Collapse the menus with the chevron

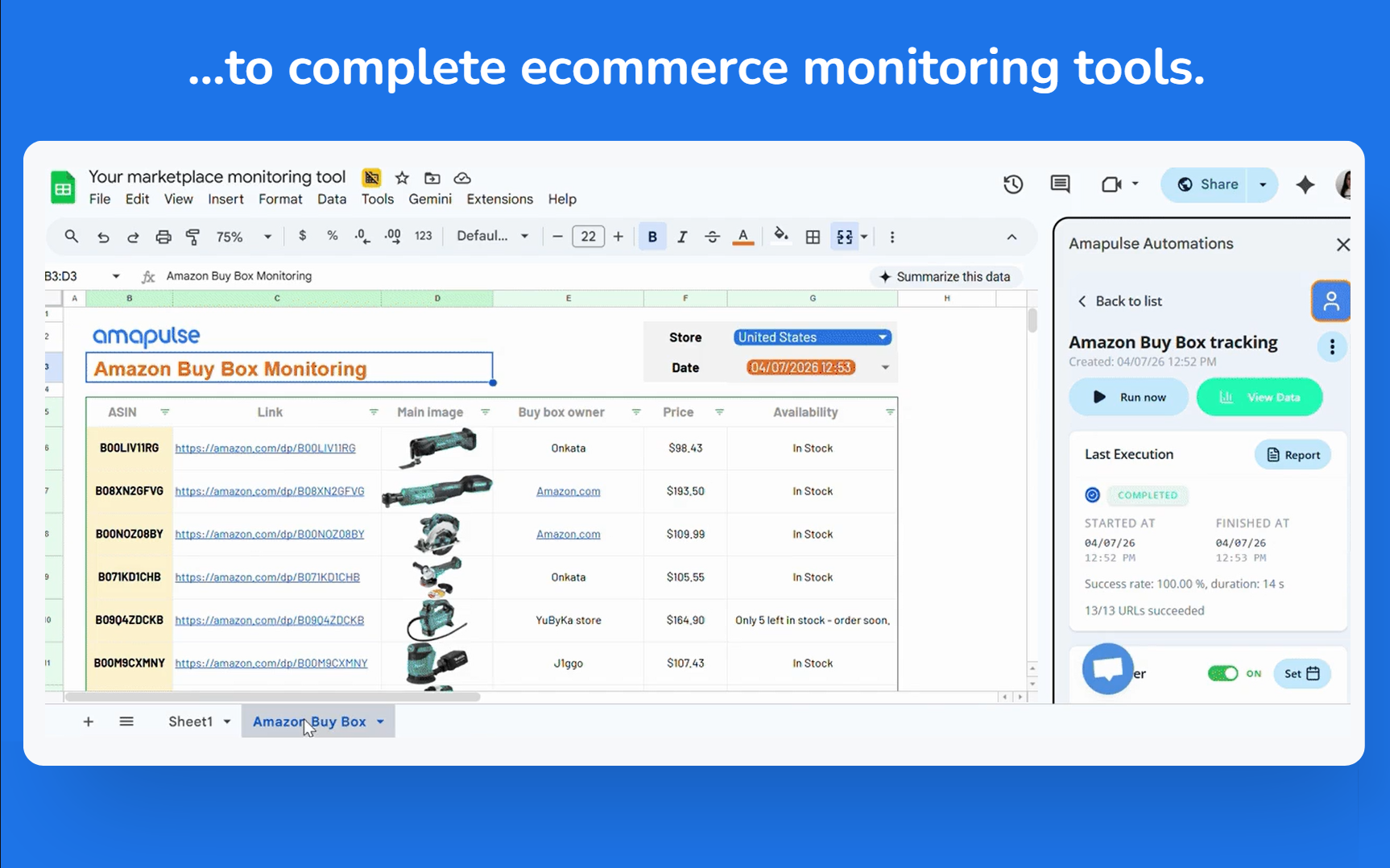1011,237
